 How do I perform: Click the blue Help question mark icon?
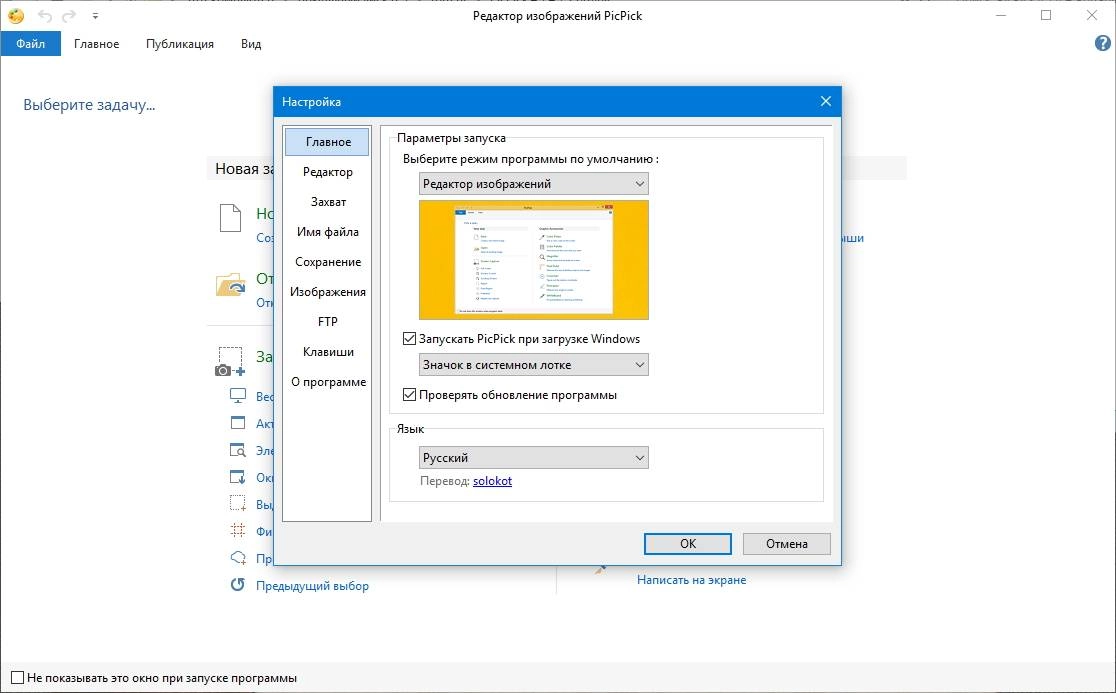tap(1102, 43)
